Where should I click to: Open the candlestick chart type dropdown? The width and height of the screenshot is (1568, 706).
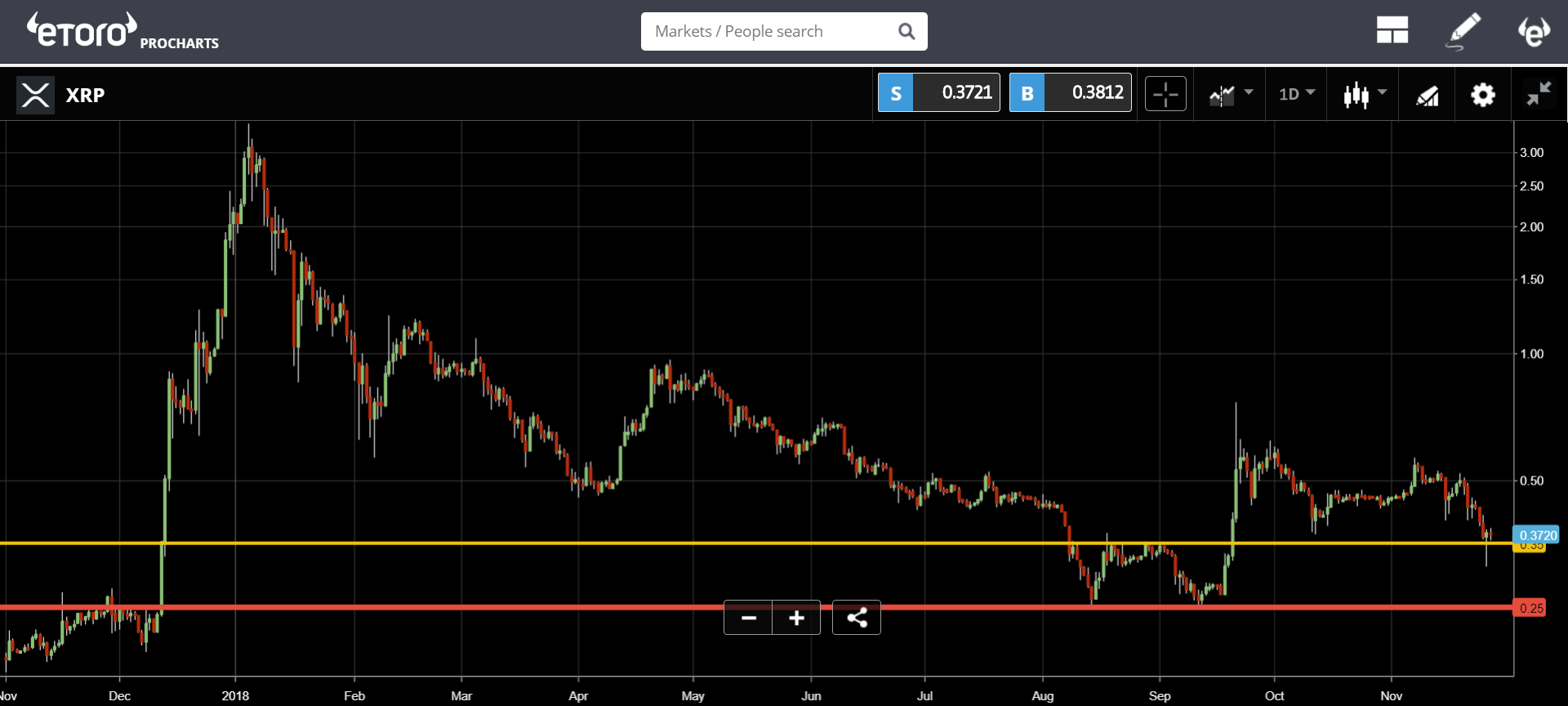(1365, 95)
